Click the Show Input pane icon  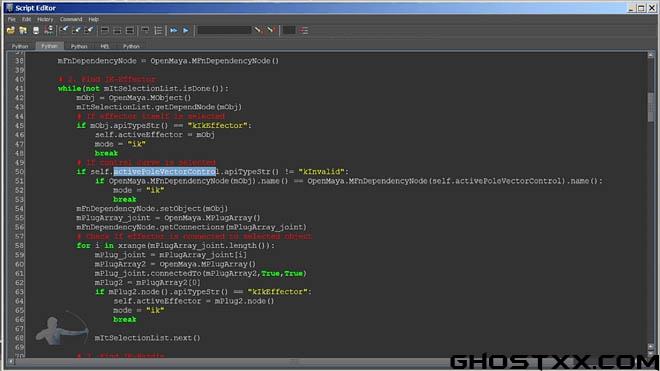[117, 30]
